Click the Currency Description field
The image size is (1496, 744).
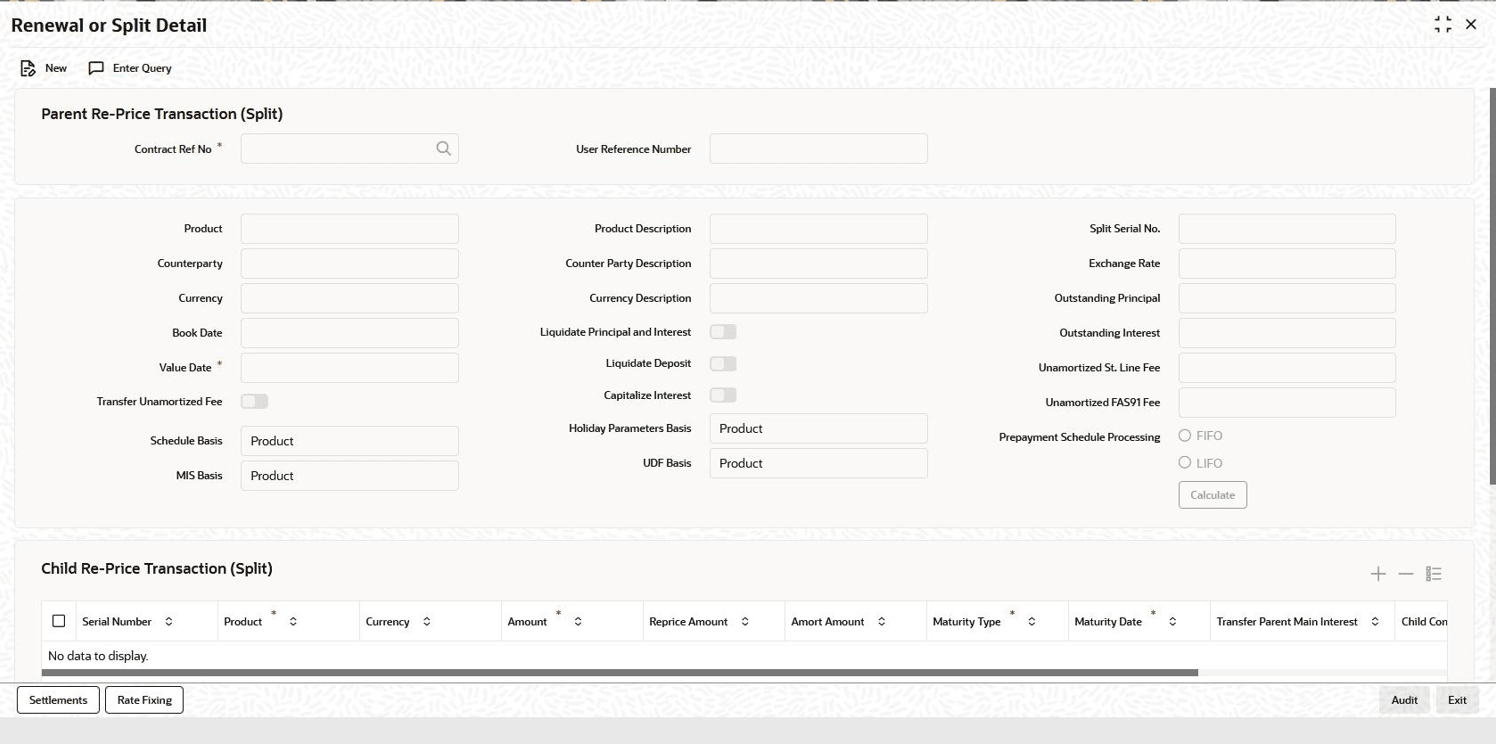pos(819,298)
